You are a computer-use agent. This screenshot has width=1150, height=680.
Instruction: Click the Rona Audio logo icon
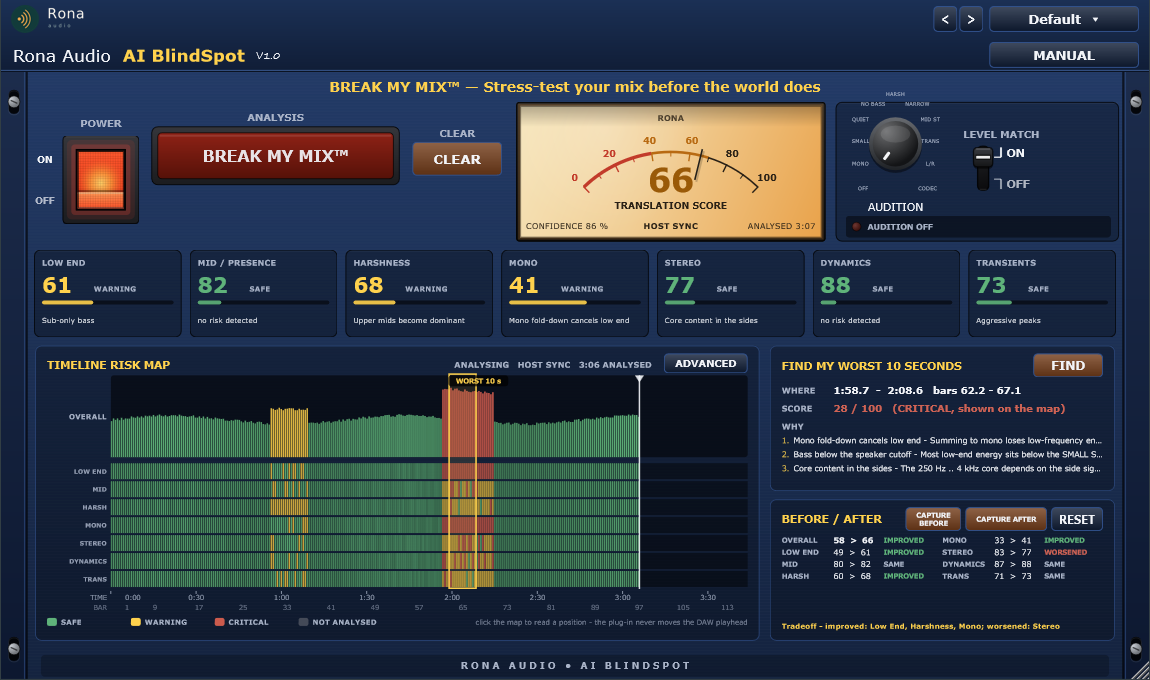coord(25,19)
